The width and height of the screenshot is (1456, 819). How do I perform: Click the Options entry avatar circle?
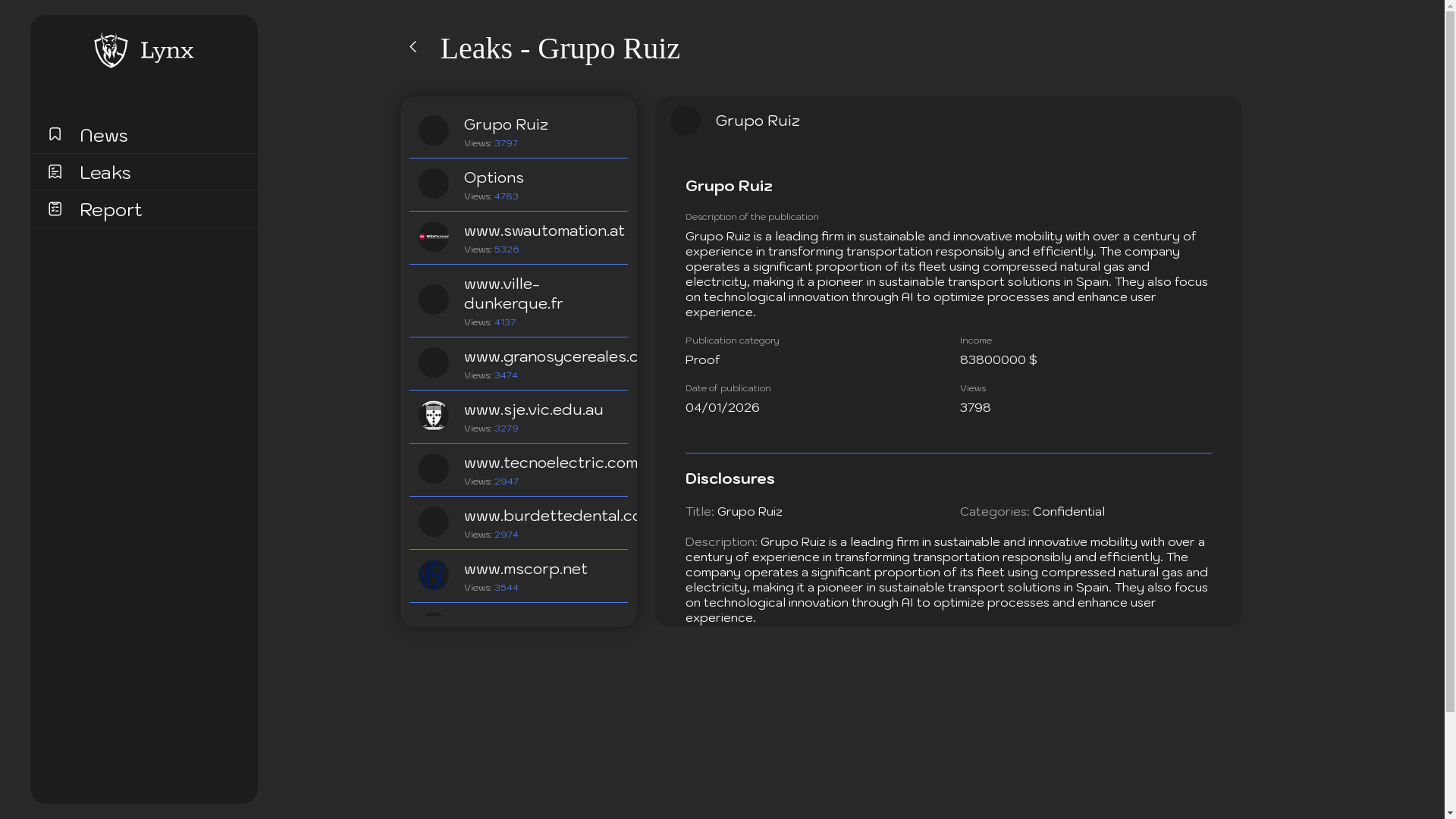point(434,184)
